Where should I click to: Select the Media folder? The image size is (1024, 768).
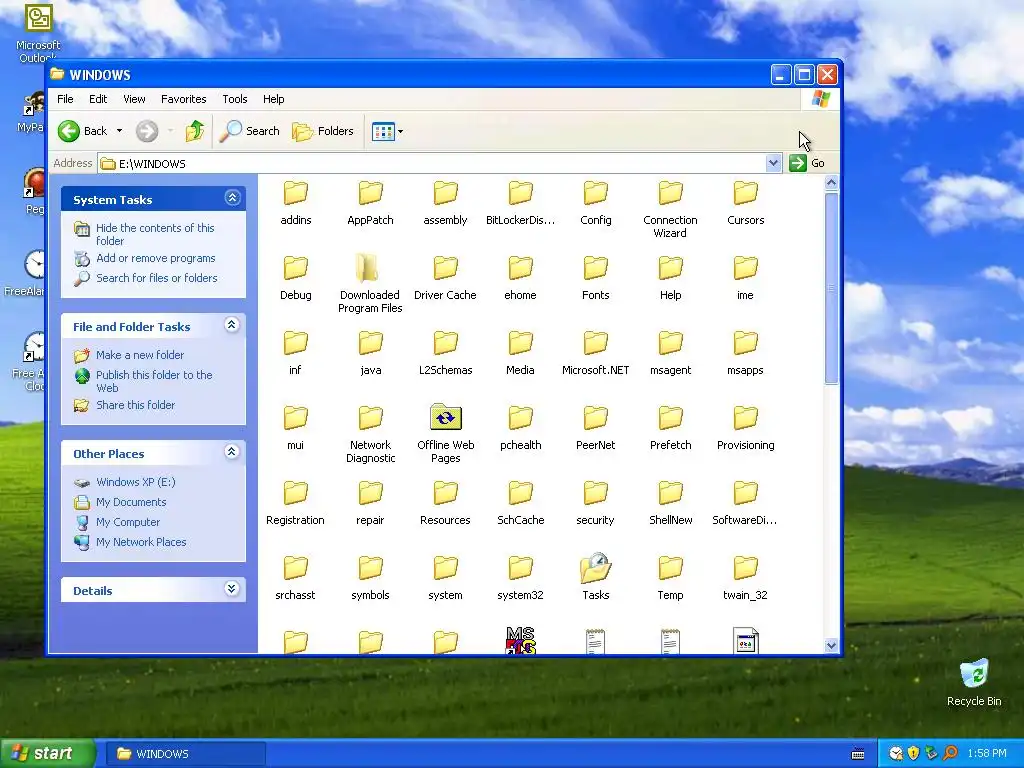(x=520, y=353)
